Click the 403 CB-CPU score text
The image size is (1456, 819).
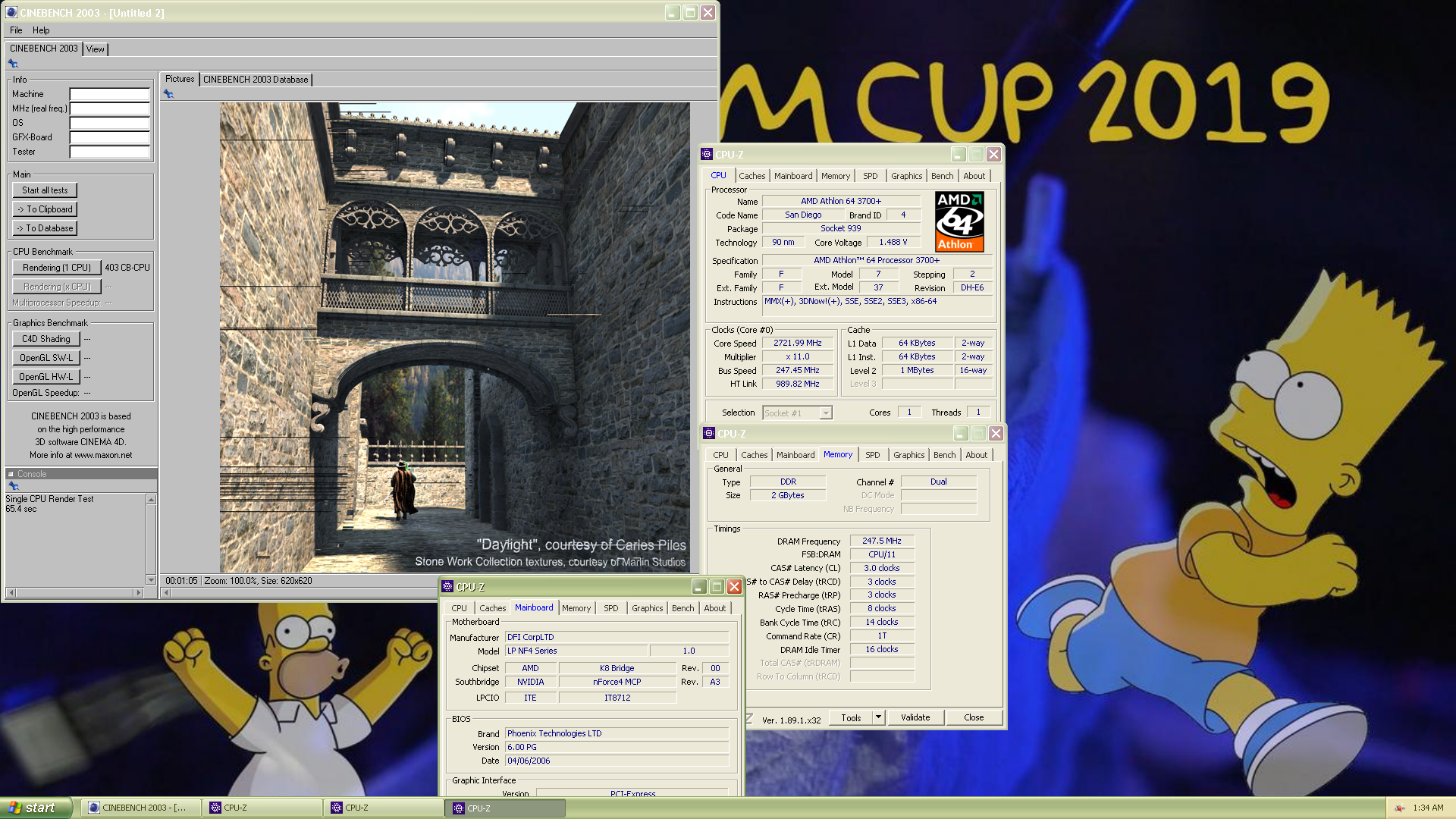point(127,268)
